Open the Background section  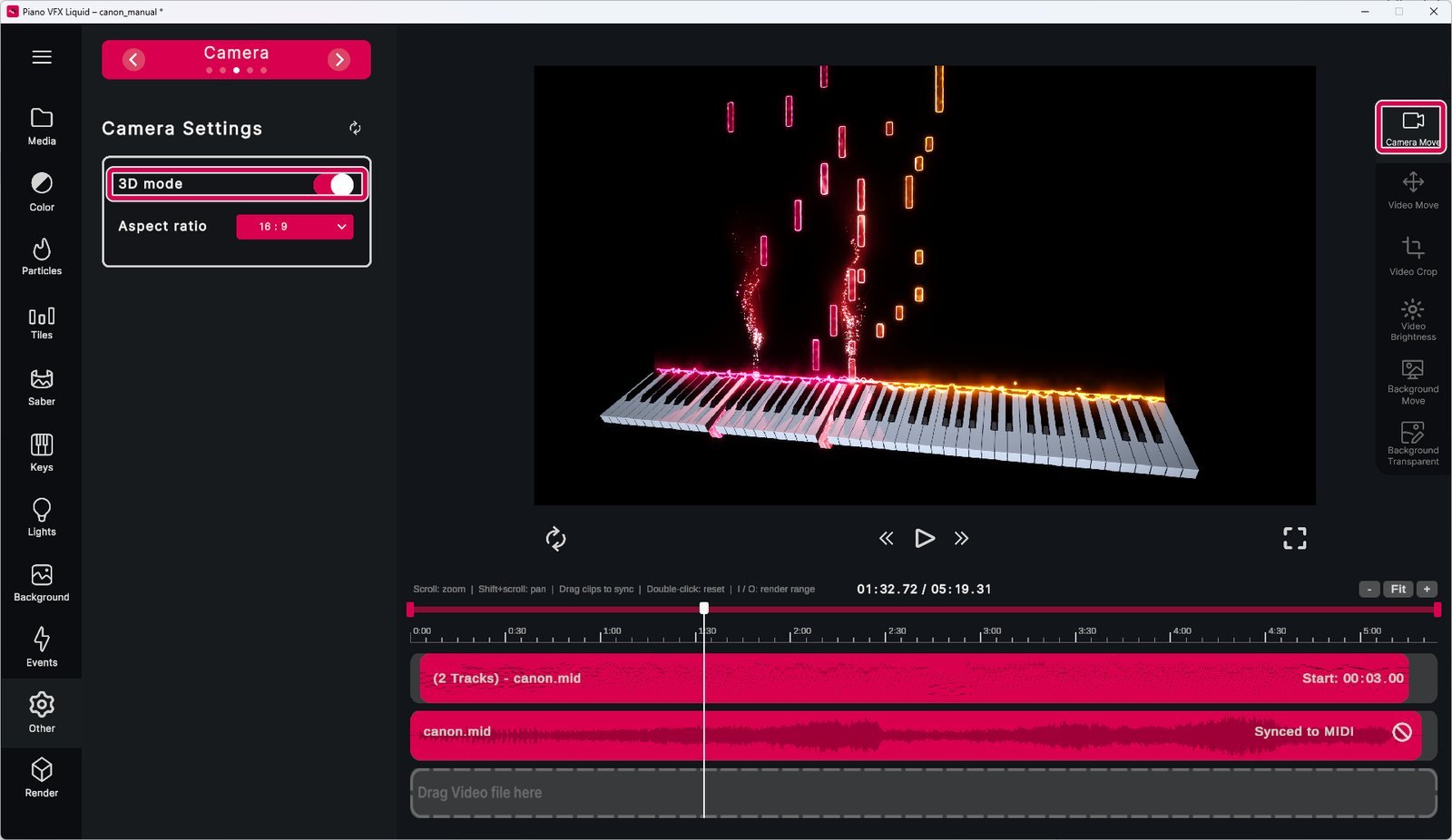point(42,583)
